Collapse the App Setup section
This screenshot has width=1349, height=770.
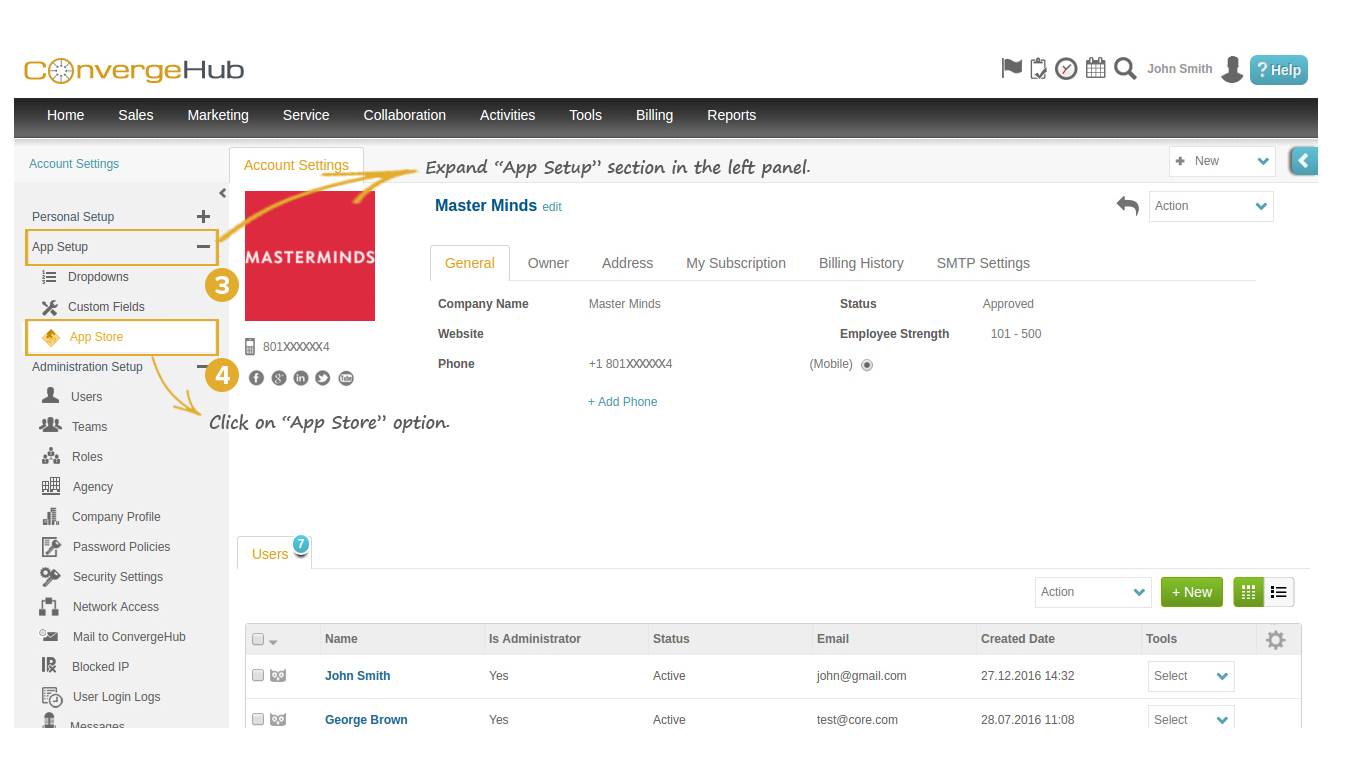(x=203, y=246)
